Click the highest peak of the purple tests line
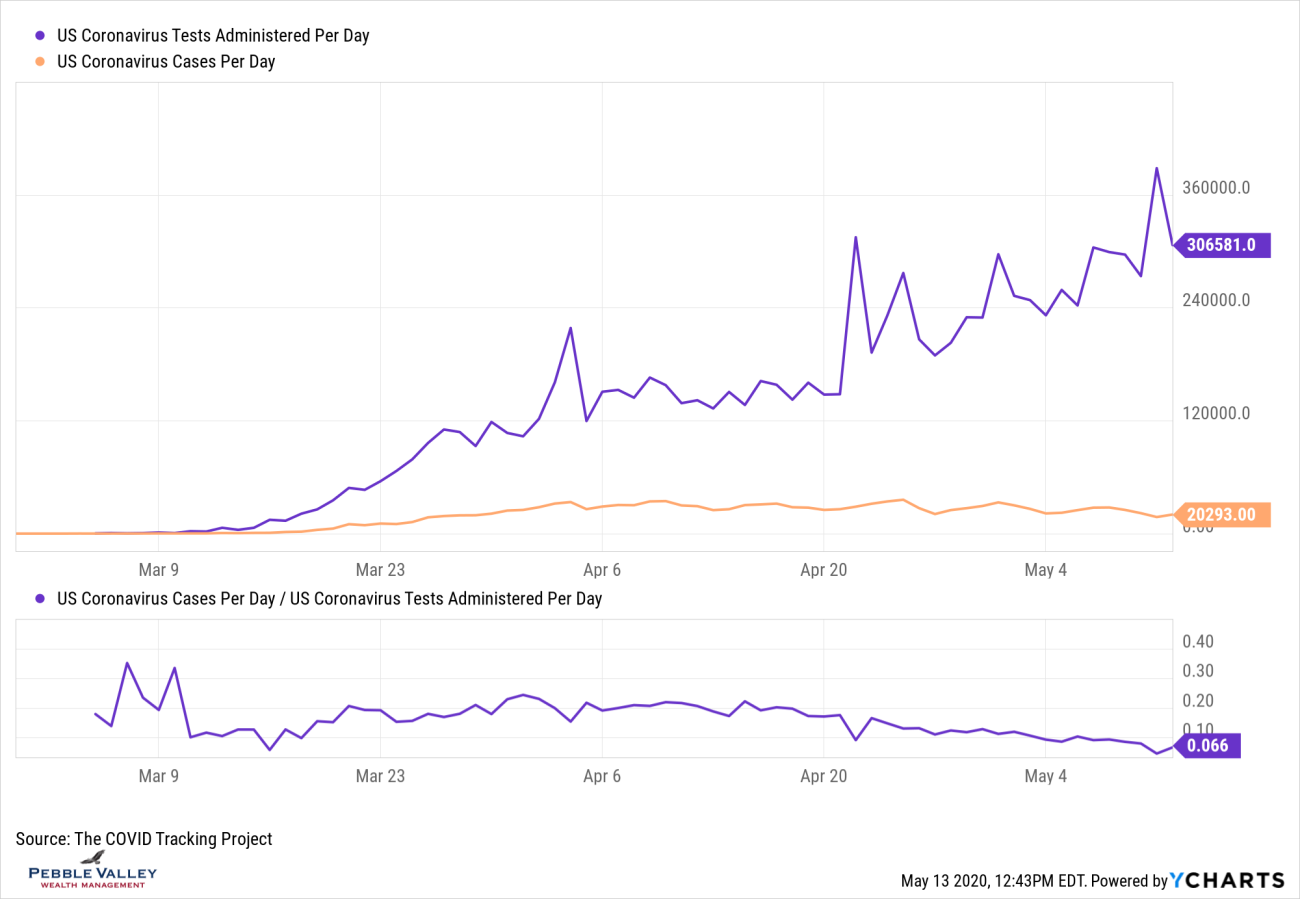The width and height of the screenshot is (1300, 899). (x=1157, y=168)
